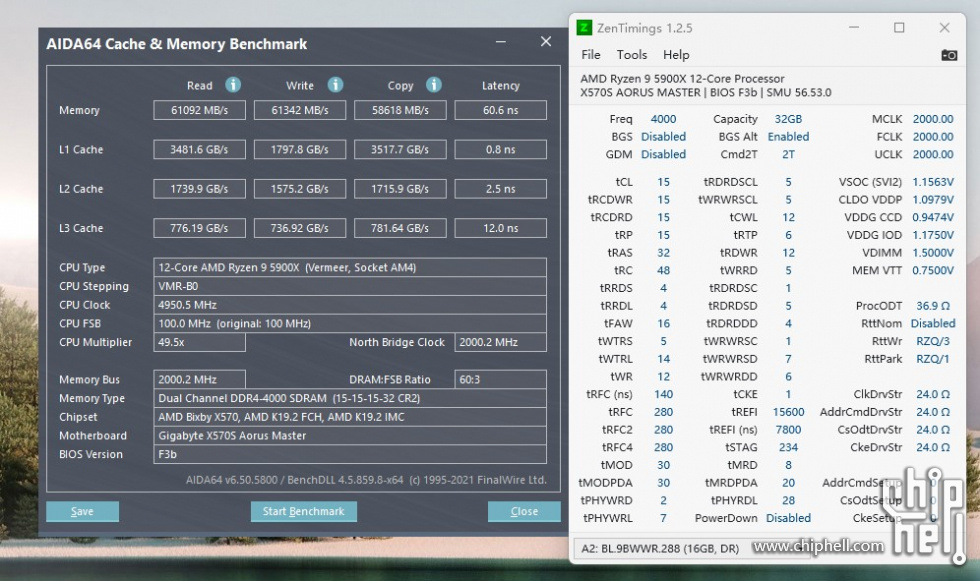Click Freq value 4000 in ZenTimings

coord(663,119)
